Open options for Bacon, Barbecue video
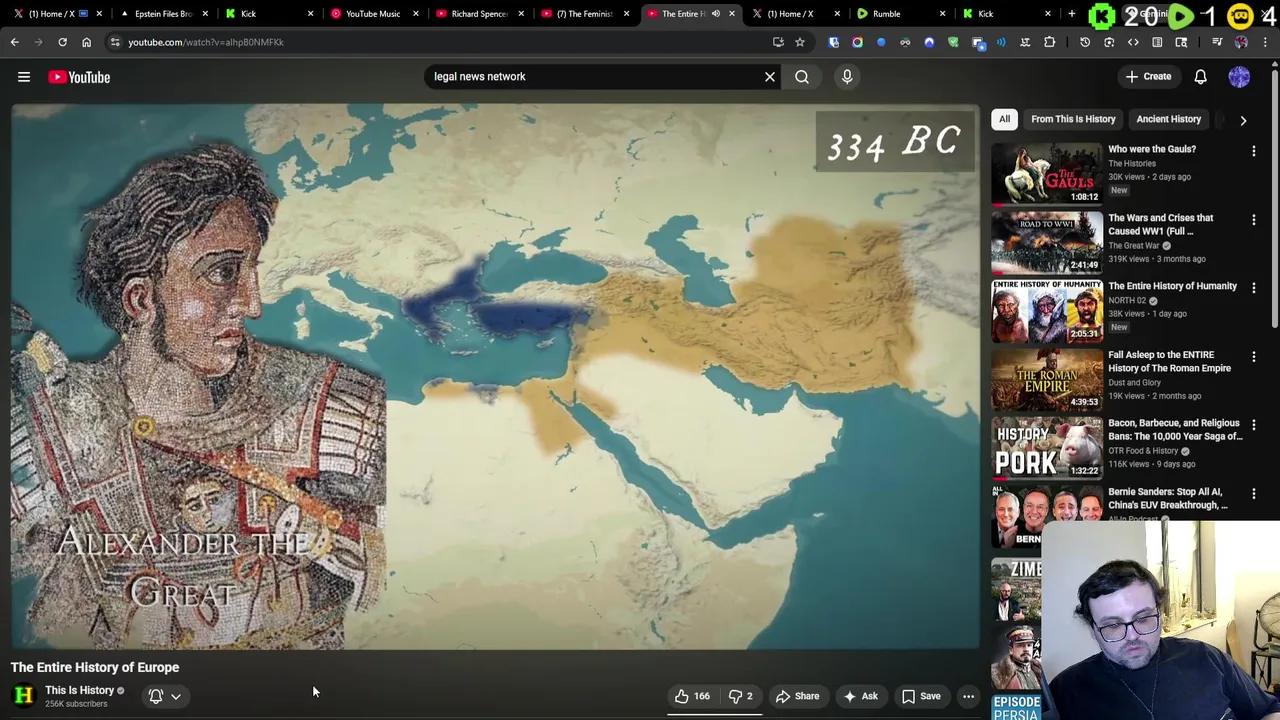The image size is (1280, 720). 1254,425
